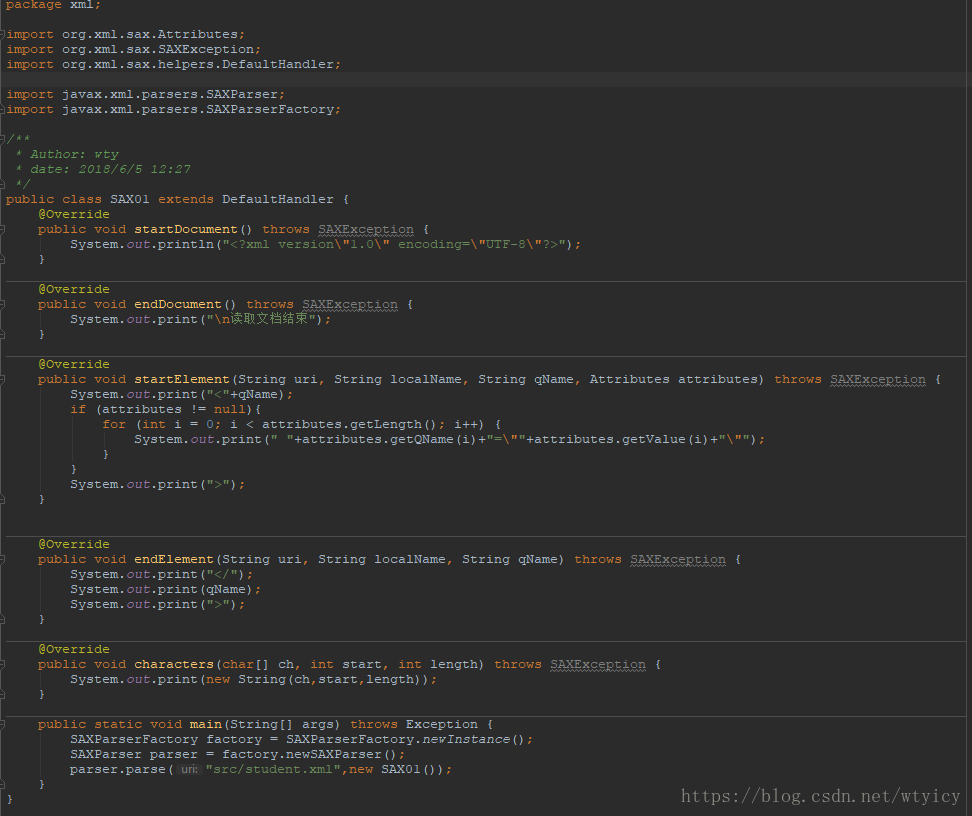Collapse the startDocument method fold marker

point(2,229)
